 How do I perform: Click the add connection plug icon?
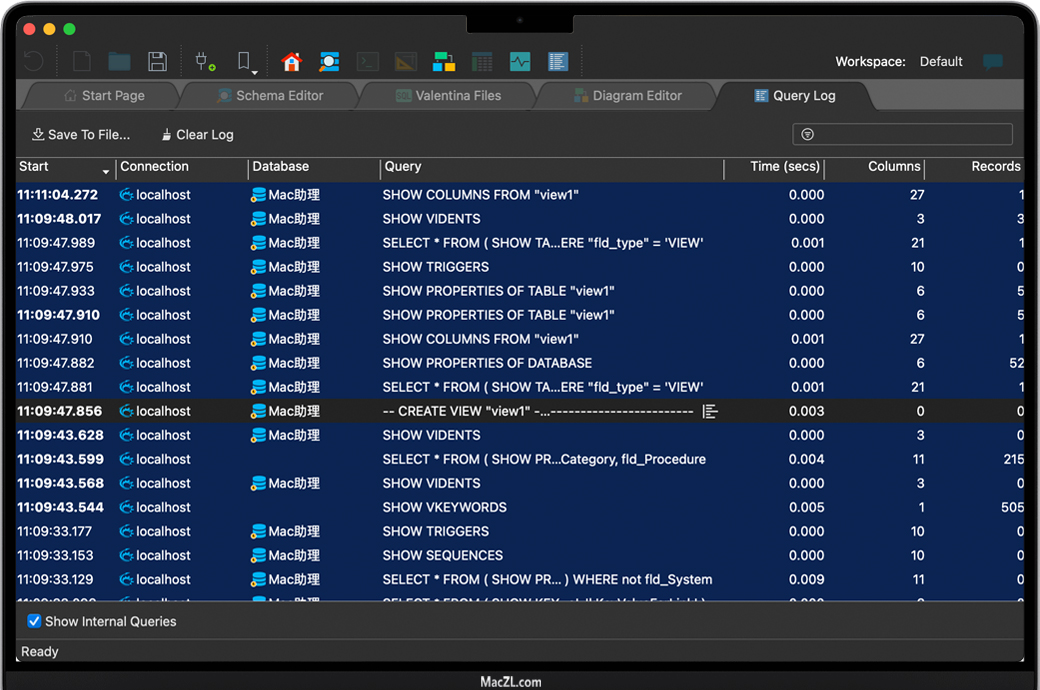coord(205,62)
